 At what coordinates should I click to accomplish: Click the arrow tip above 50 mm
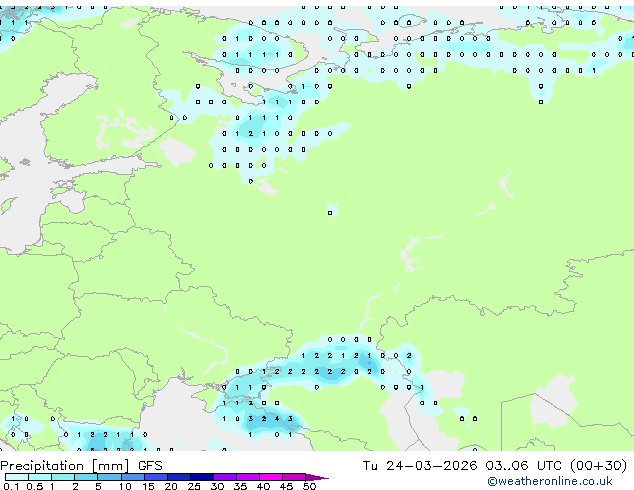coord(317,477)
